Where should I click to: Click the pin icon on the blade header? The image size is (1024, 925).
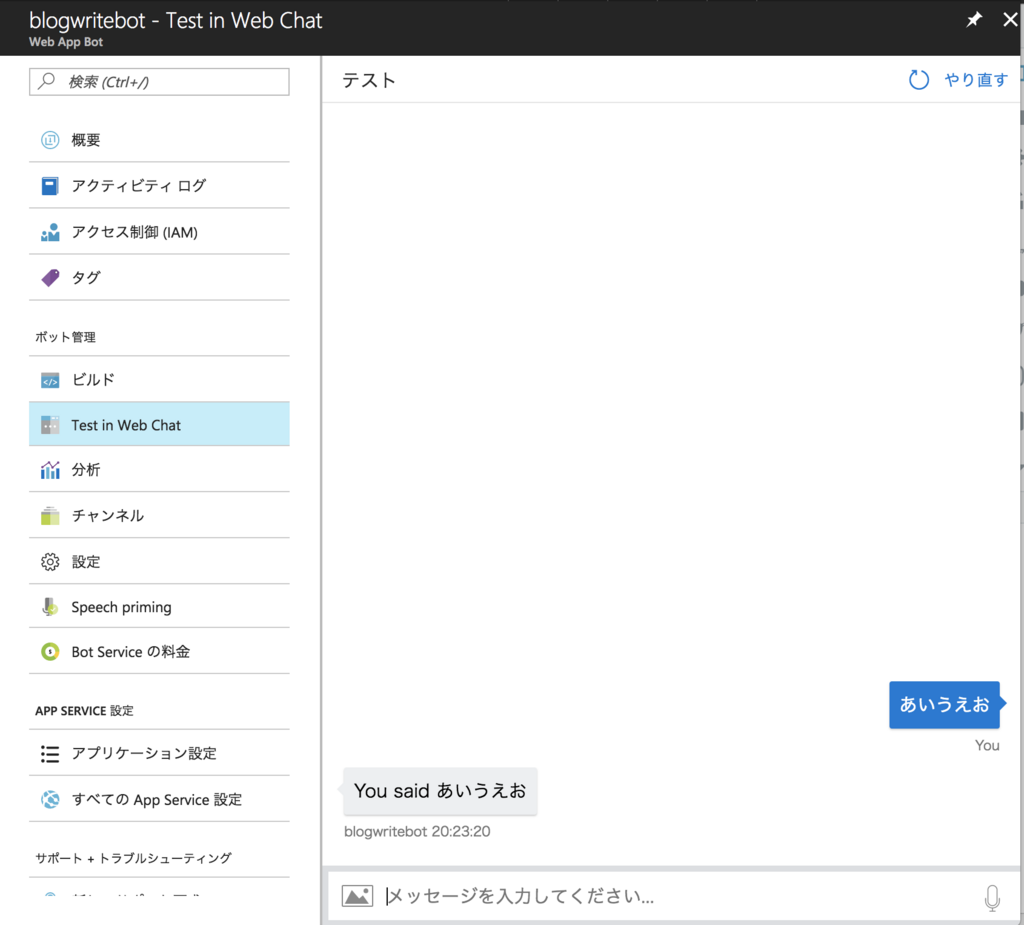click(x=973, y=19)
